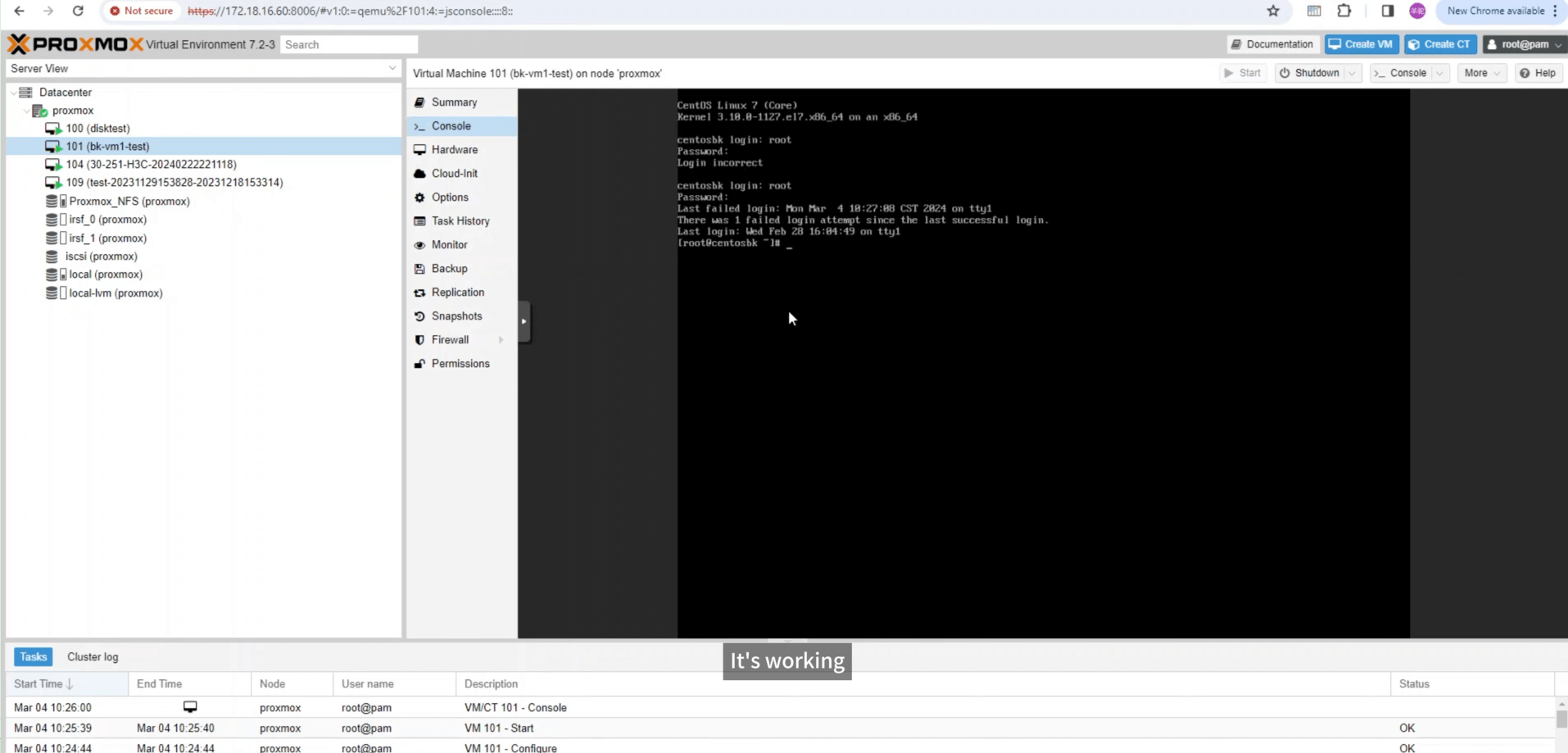The image size is (1568, 753).
Task: Open irsf_1 (proxmox) storage
Action: tap(107, 238)
